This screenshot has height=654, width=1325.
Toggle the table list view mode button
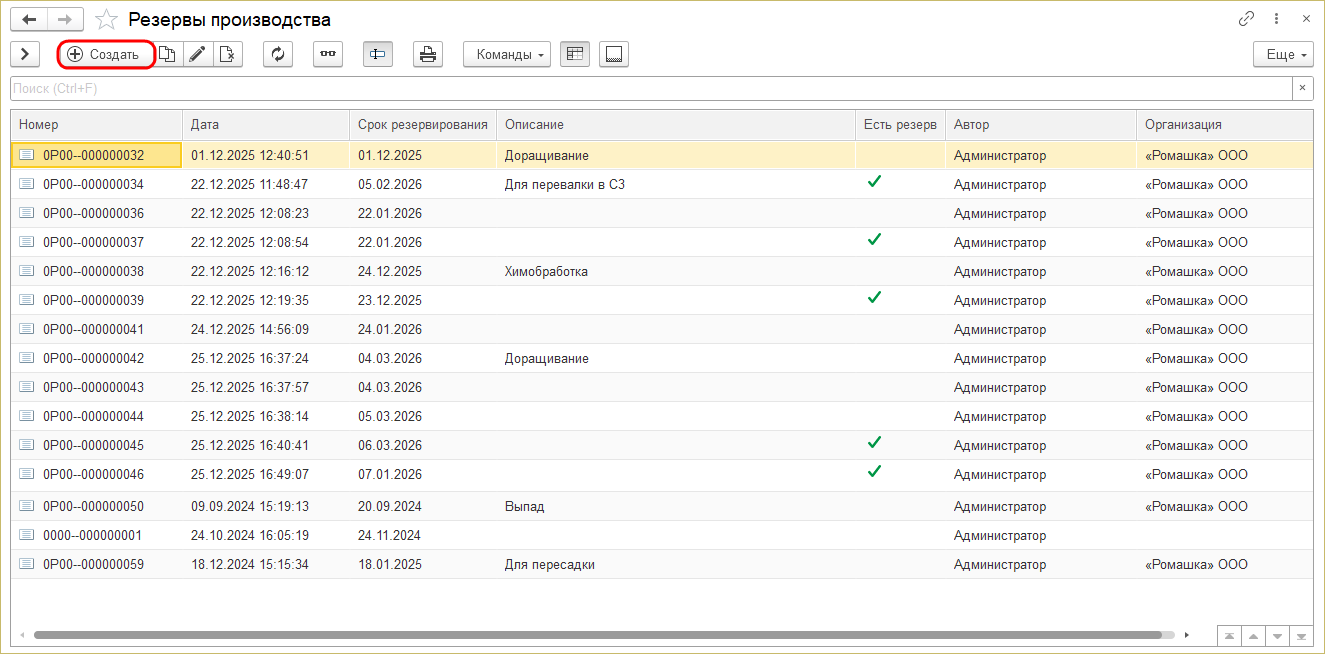[575, 54]
